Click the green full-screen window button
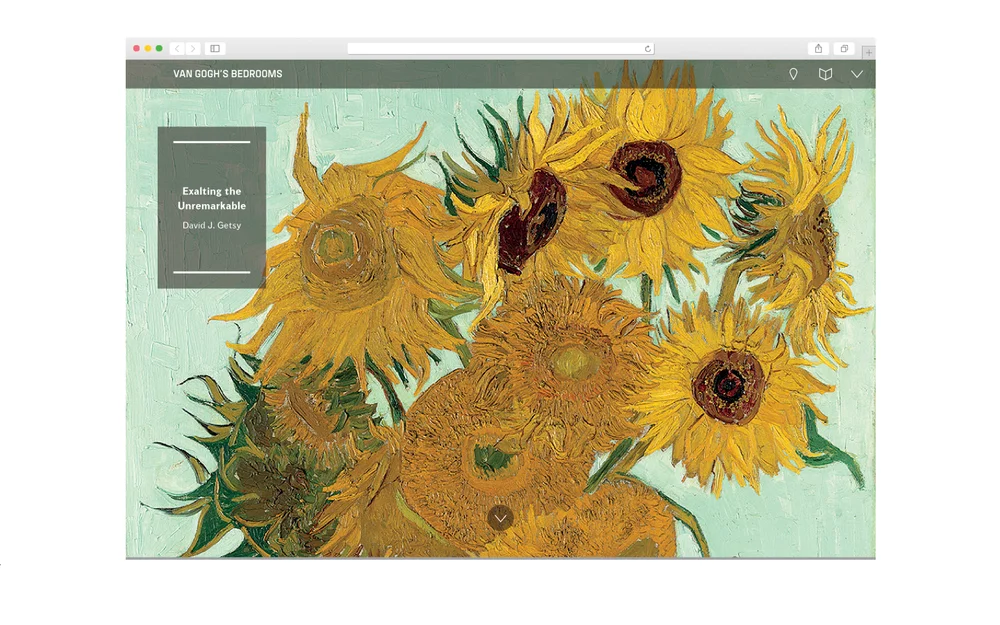 [159, 48]
